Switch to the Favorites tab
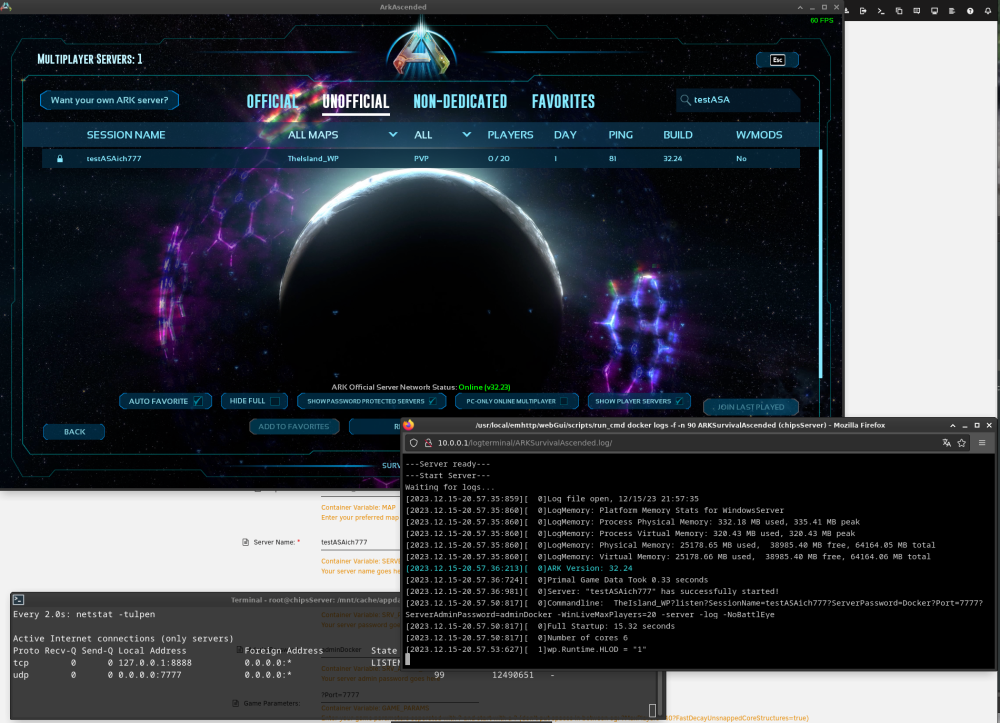 [563, 101]
